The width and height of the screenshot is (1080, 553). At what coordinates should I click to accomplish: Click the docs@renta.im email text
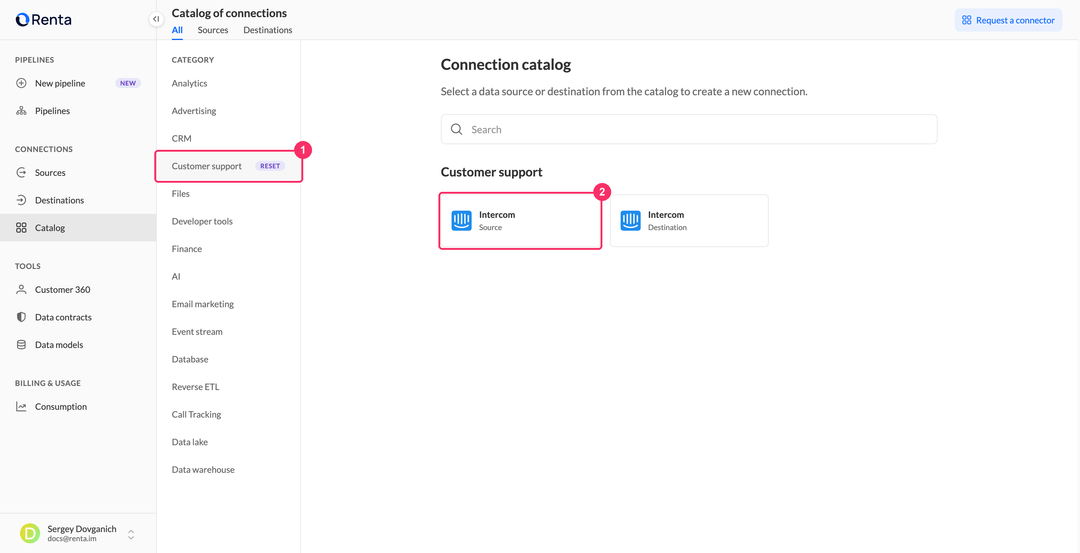tap(72, 539)
